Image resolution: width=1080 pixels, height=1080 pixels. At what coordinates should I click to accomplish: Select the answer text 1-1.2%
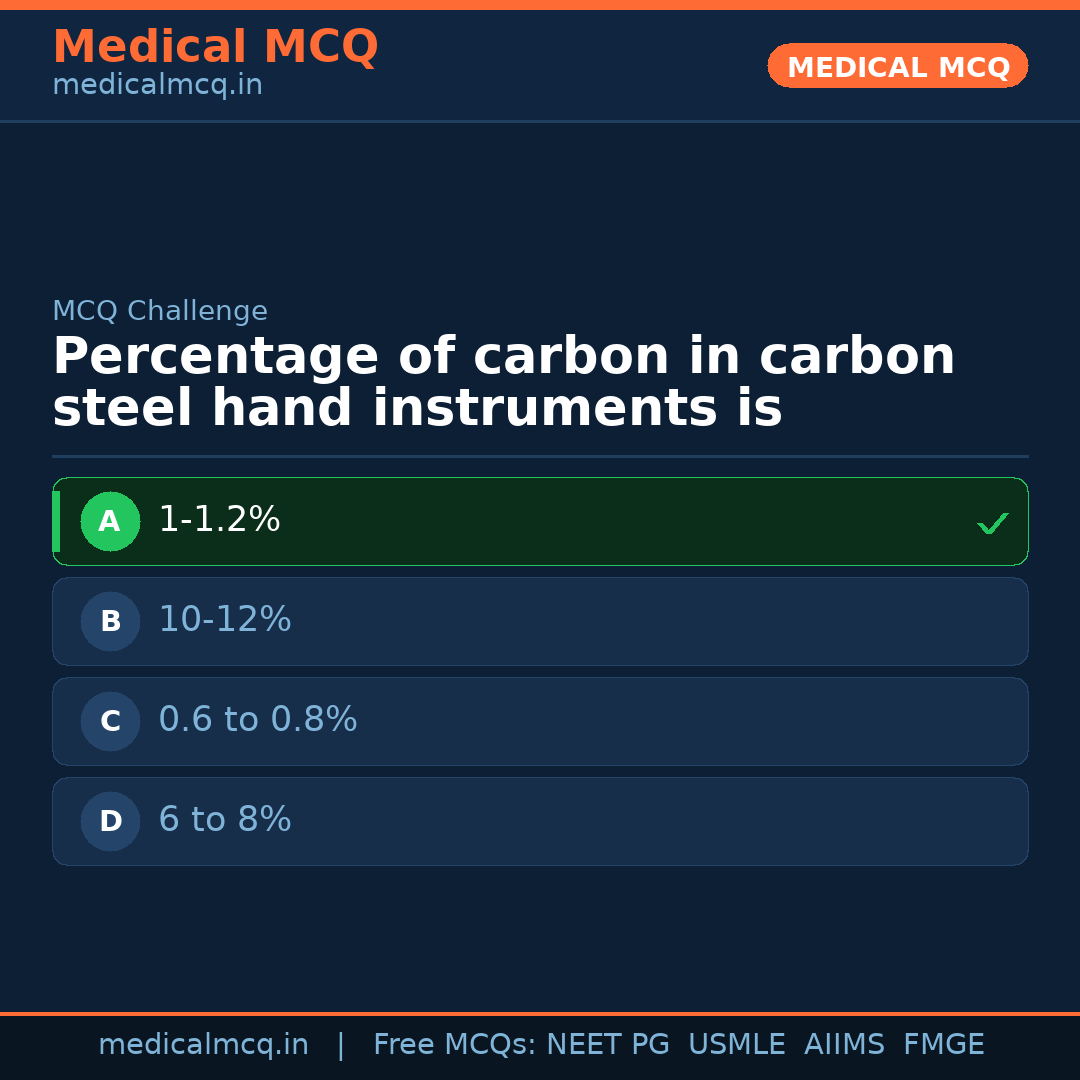click(x=219, y=520)
